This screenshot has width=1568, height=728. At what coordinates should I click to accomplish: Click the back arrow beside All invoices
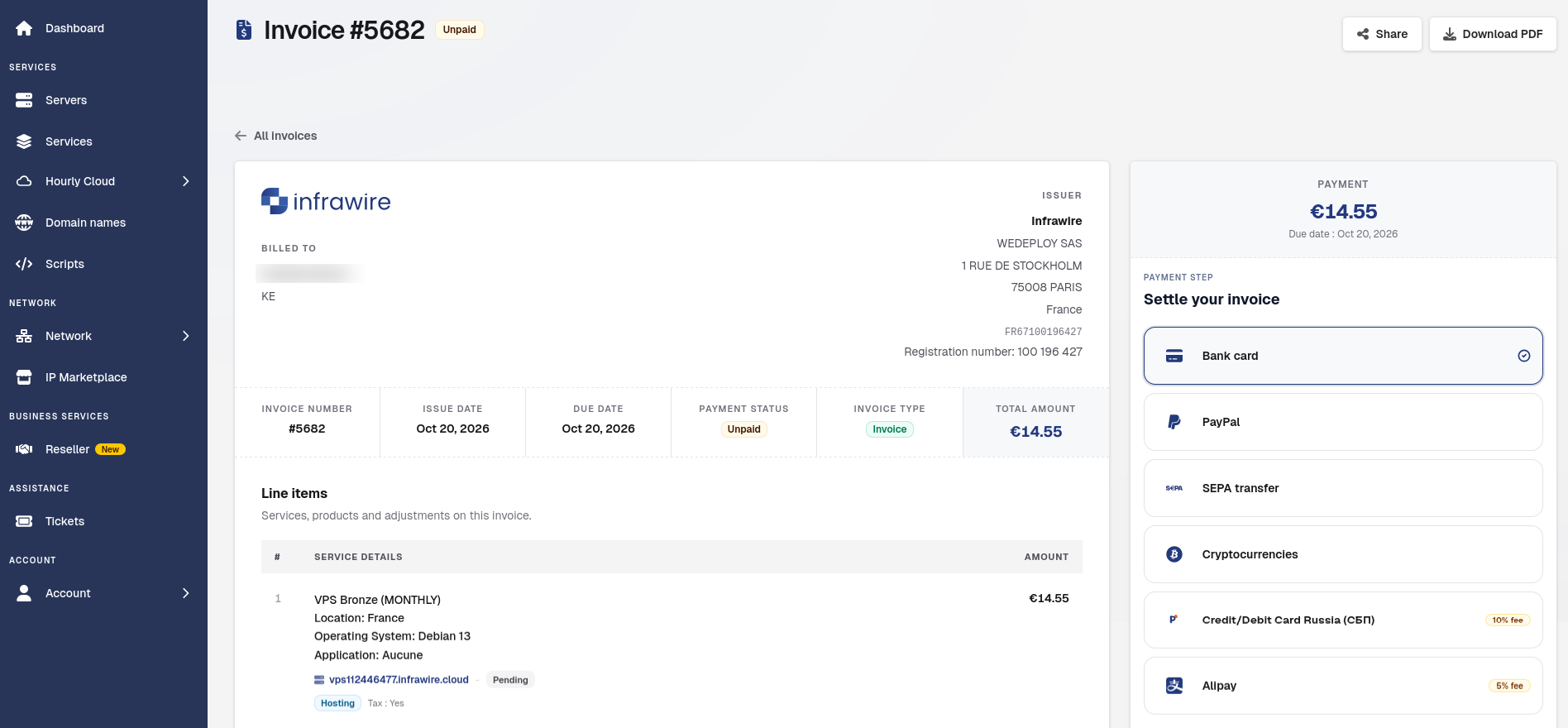click(x=241, y=136)
